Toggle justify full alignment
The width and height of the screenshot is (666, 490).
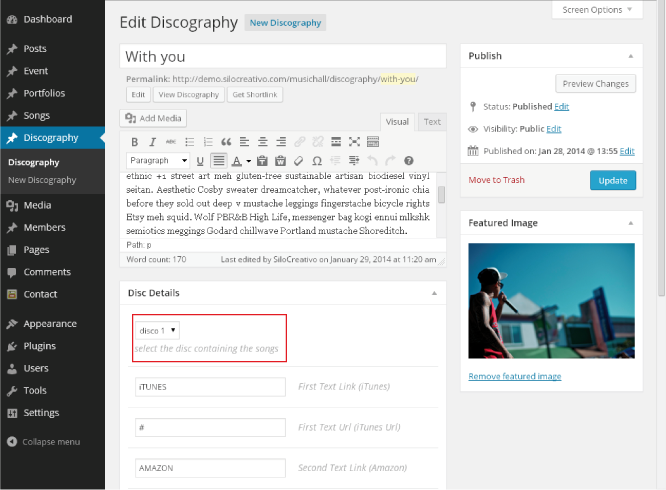tap(218, 161)
